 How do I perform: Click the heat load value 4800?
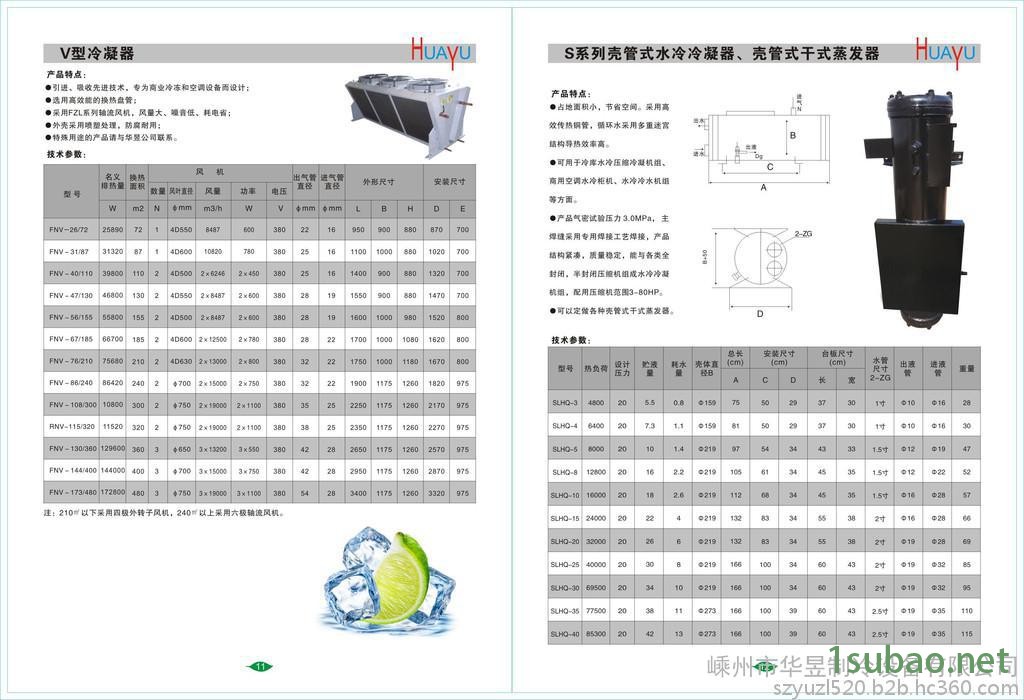[596, 403]
